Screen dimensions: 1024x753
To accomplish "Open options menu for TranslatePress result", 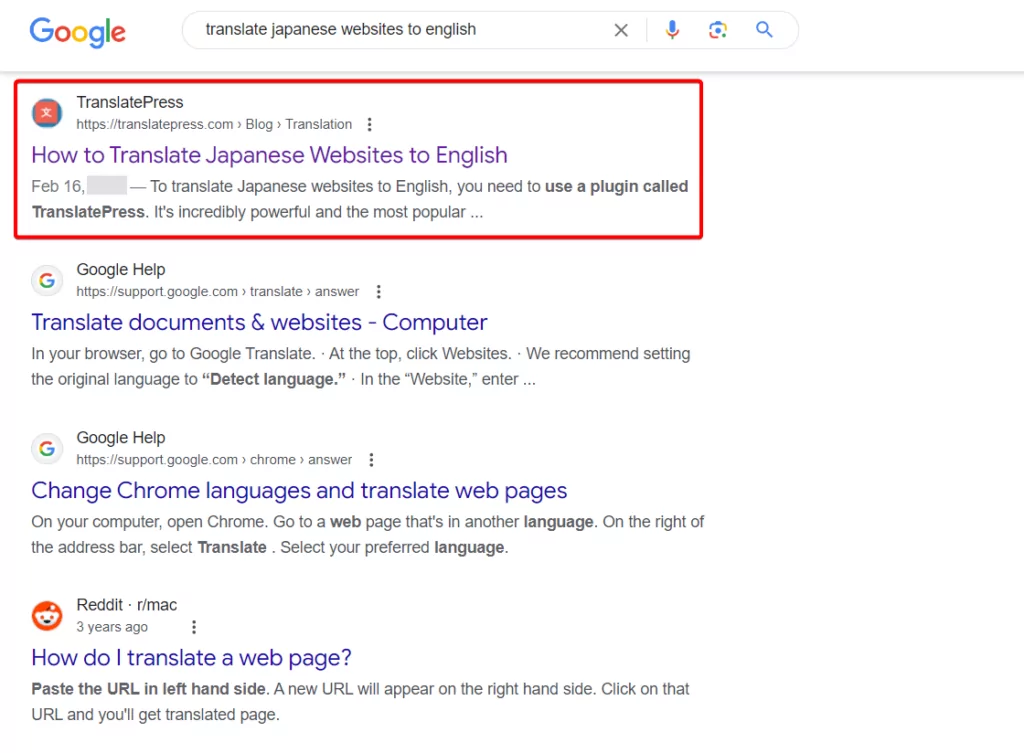I will [370, 124].
